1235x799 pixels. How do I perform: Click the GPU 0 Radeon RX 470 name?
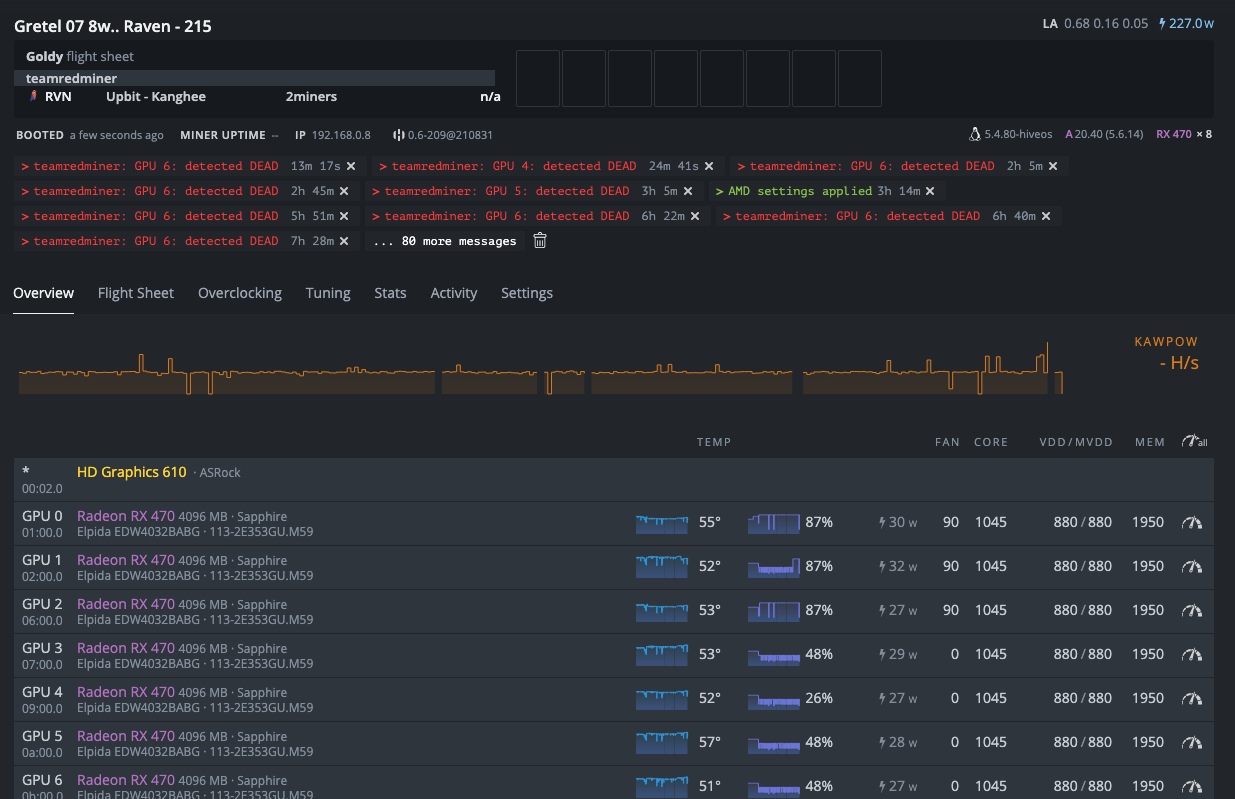[x=126, y=516]
